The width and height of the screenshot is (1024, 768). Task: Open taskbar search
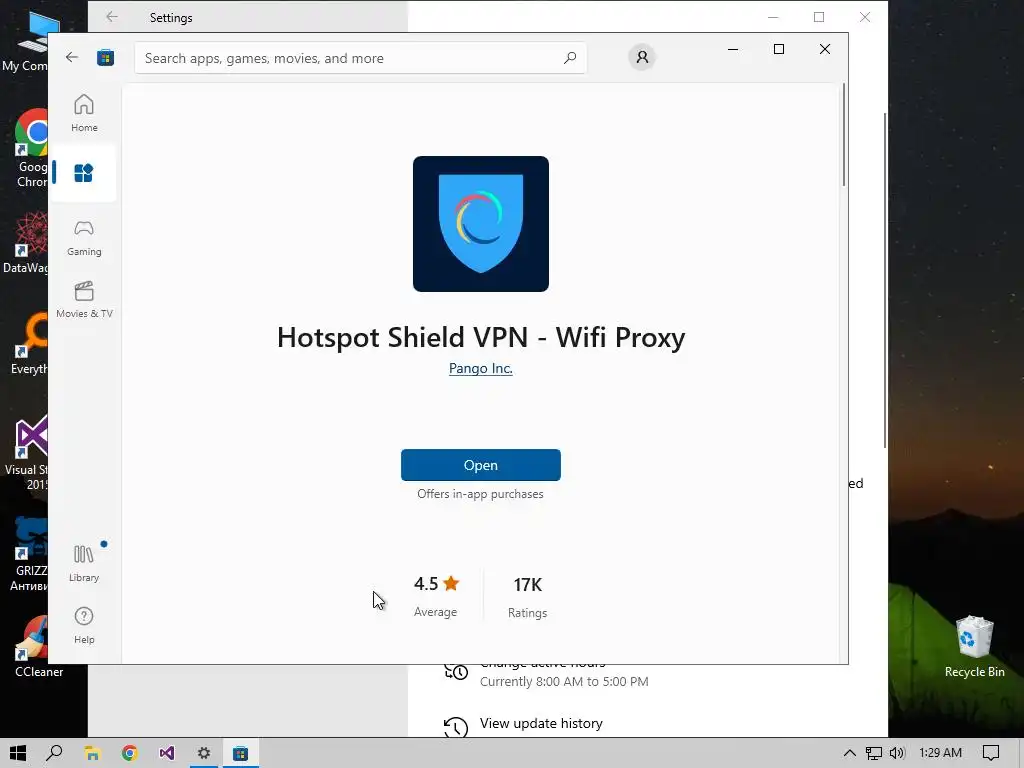54,753
